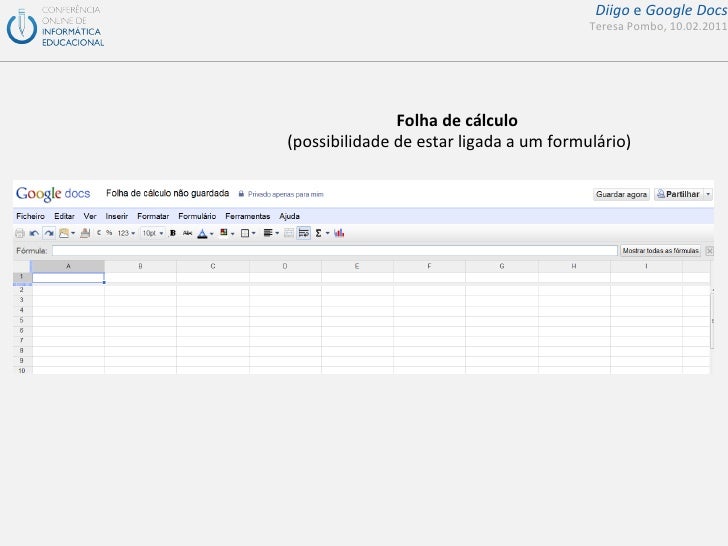
Task: Click the borders icon
Action: tap(245, 233)
